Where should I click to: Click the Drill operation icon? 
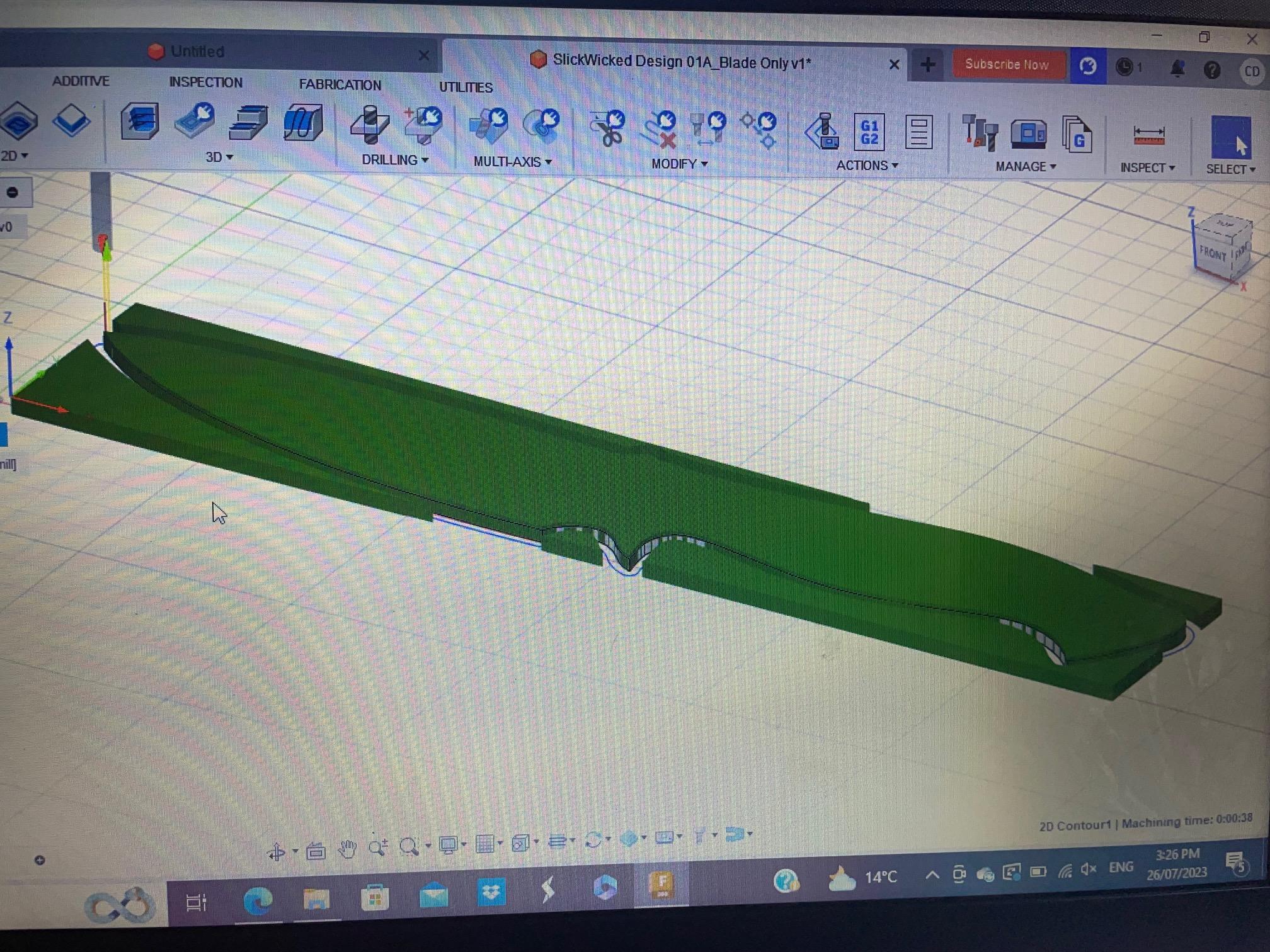point(370,125)
